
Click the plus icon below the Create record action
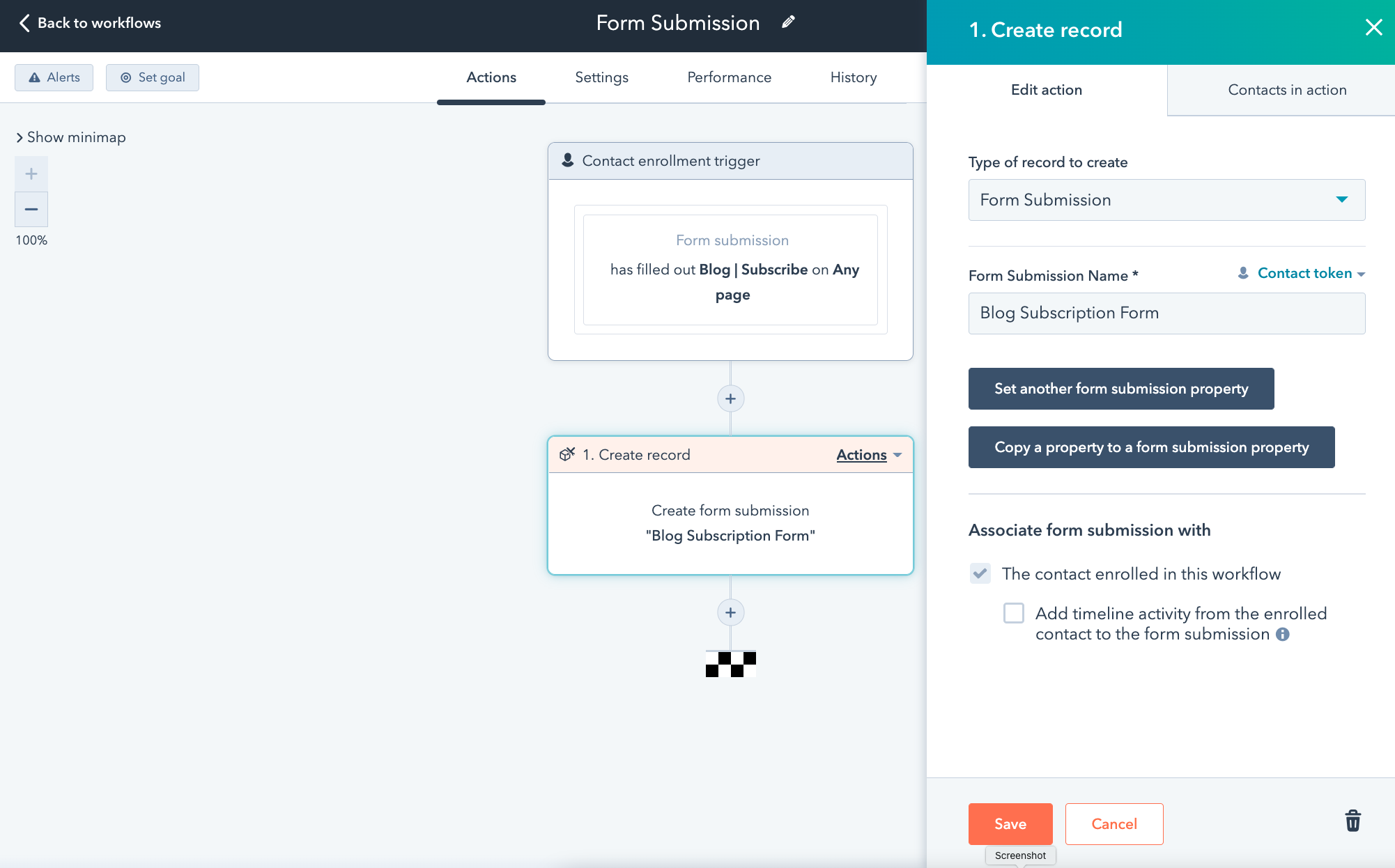(x=730, y=612)
